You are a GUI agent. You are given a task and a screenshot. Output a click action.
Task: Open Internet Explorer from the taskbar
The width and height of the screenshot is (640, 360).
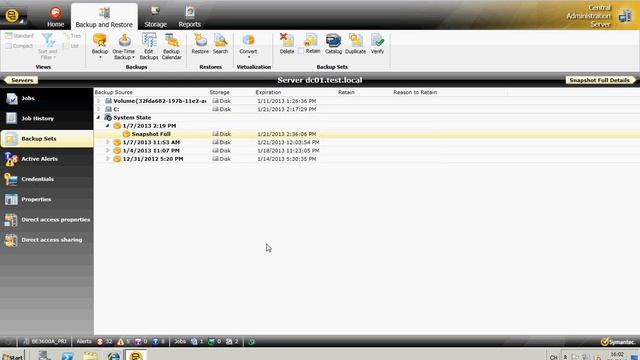point(113,356)
